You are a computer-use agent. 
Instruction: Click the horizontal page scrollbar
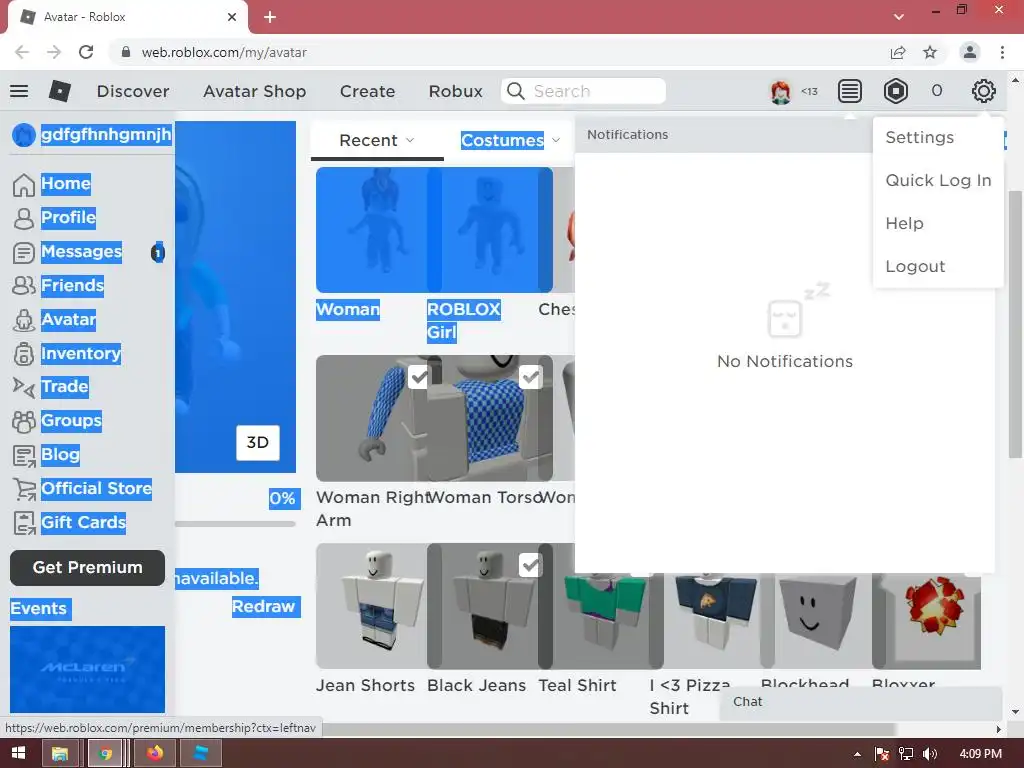607,728
